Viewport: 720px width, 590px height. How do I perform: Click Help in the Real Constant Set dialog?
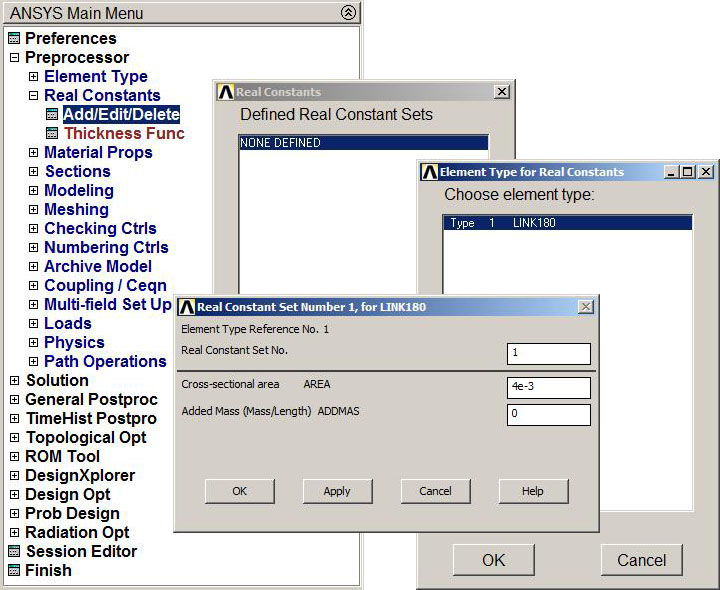pyautogui.click(x=533, y=491)
